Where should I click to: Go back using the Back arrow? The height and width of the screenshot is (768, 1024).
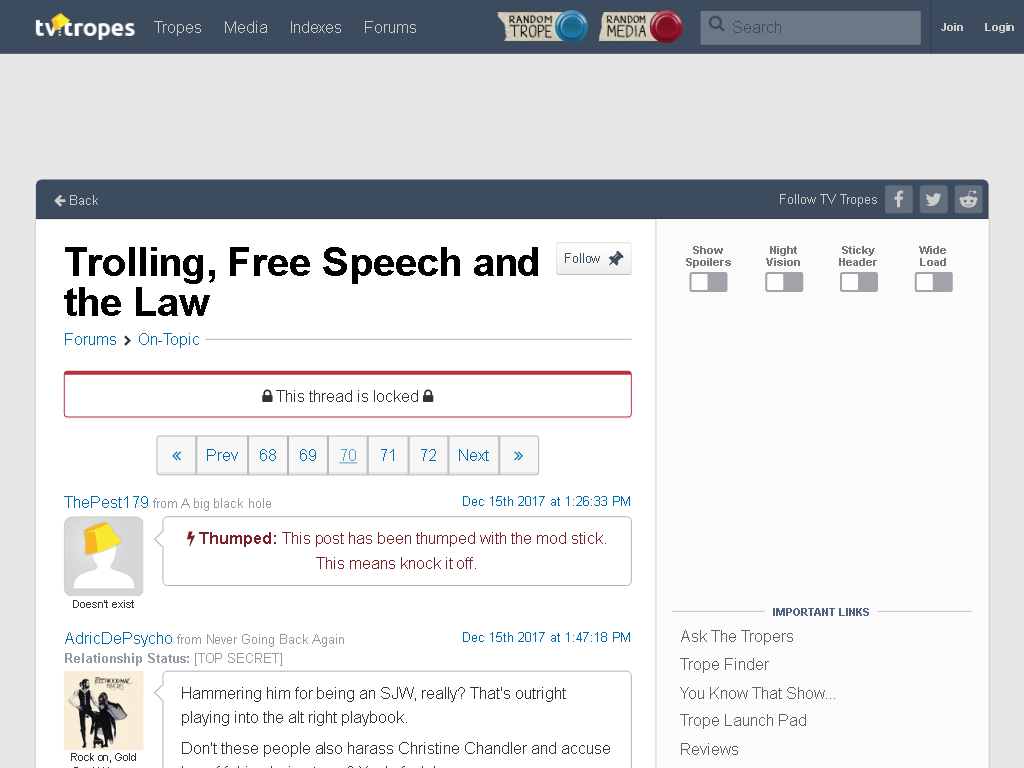[x=76, y=200]
